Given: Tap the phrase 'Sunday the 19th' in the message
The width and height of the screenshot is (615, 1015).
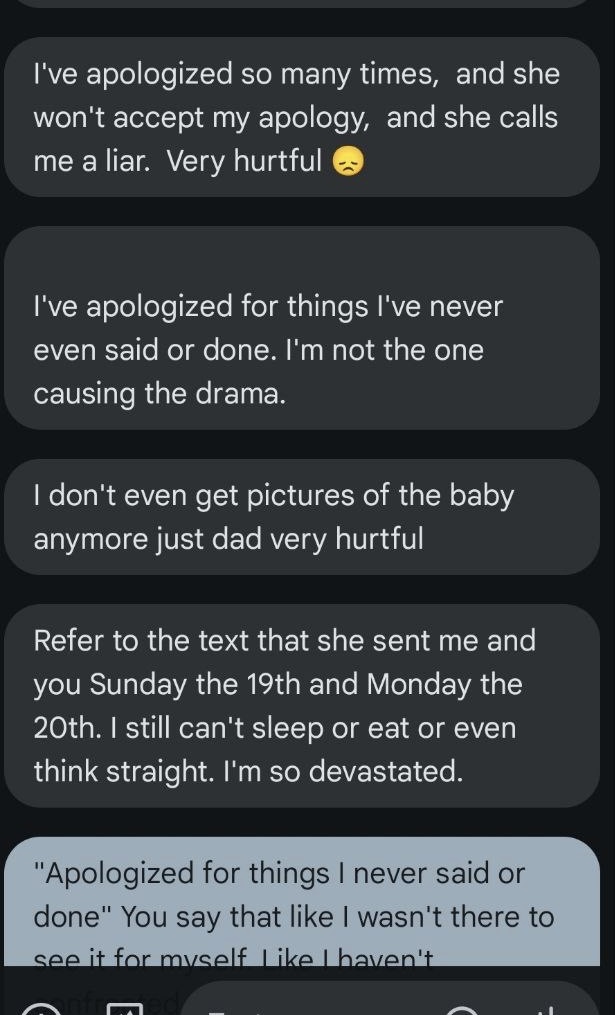Looking at the screenshot, I should 195,684.
